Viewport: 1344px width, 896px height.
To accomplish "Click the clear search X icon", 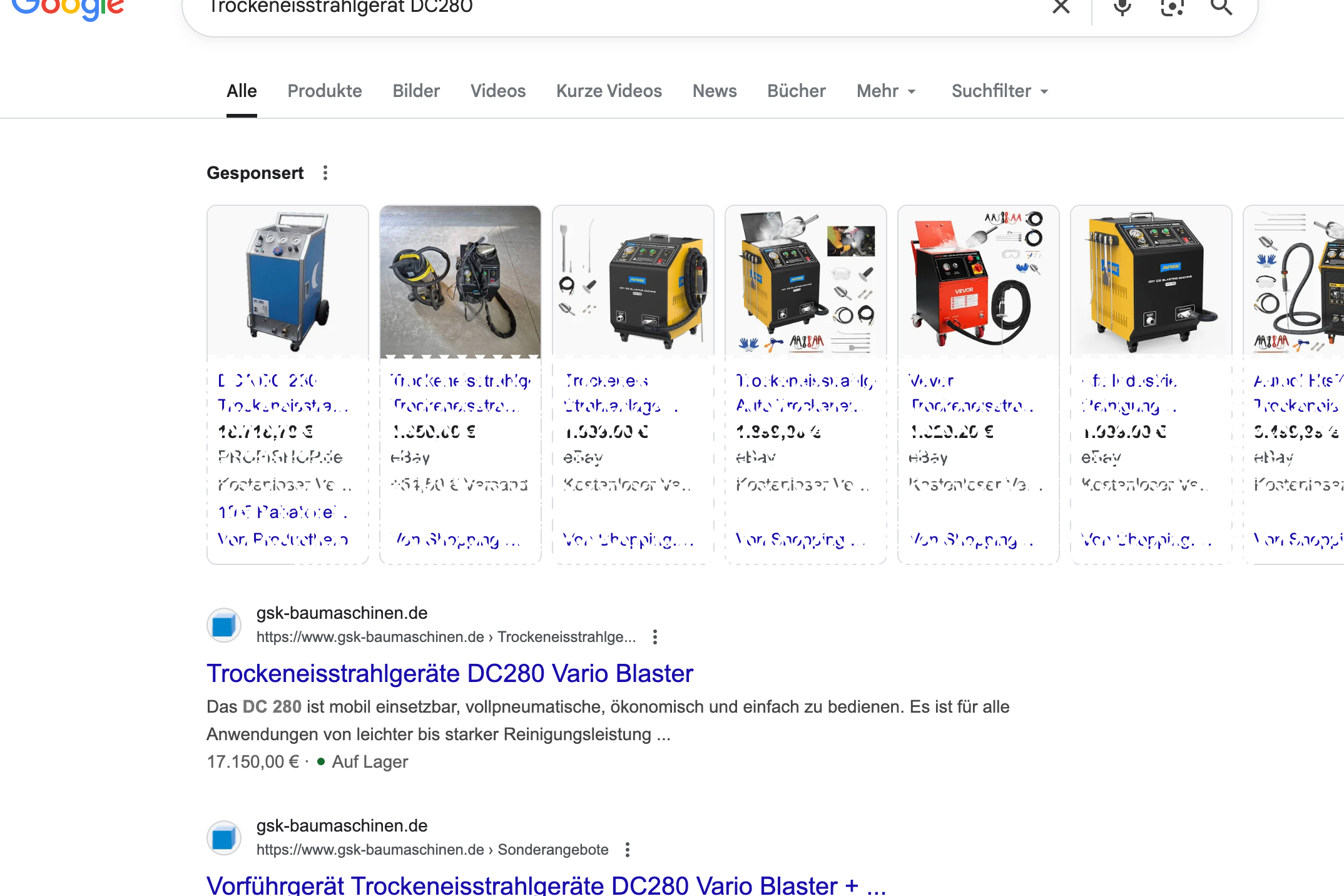I will click(1061, 7).
